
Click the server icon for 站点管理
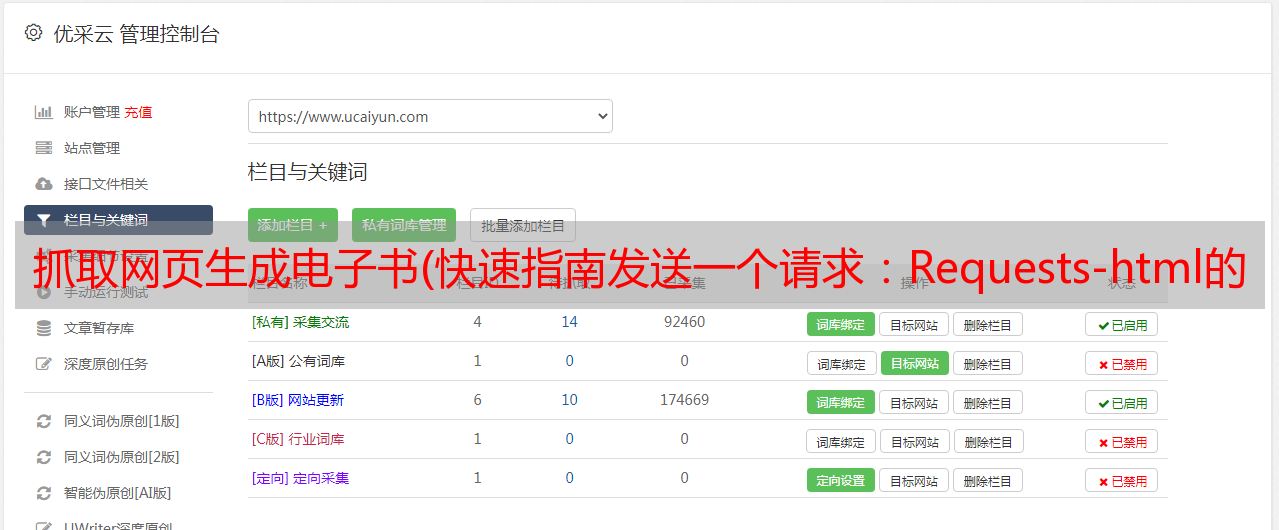[x=44, y=148]
